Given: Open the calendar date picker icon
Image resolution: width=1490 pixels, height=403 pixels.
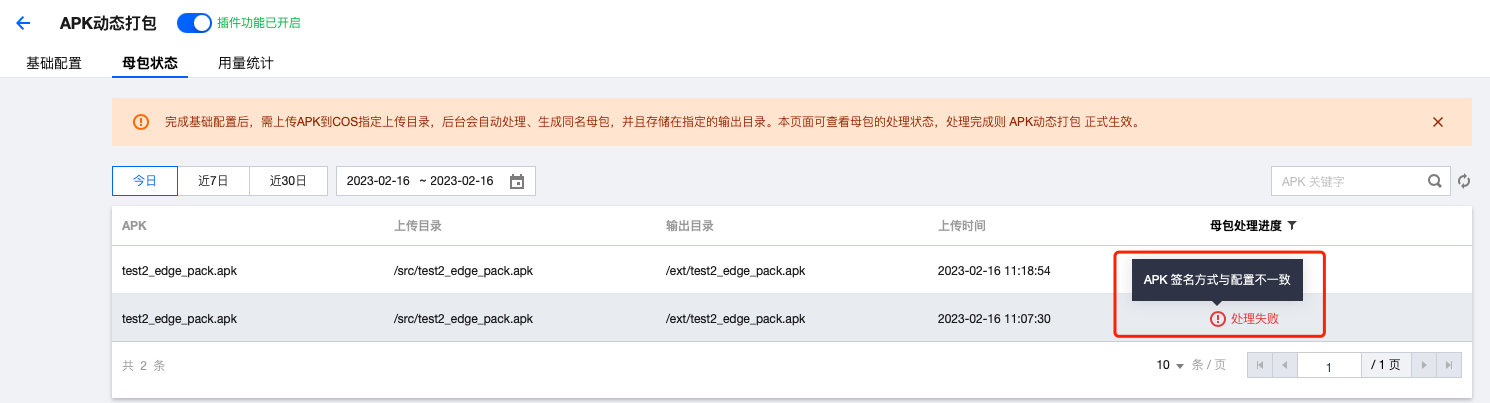Looking at the screenshot, I should [x=517, y=181].
